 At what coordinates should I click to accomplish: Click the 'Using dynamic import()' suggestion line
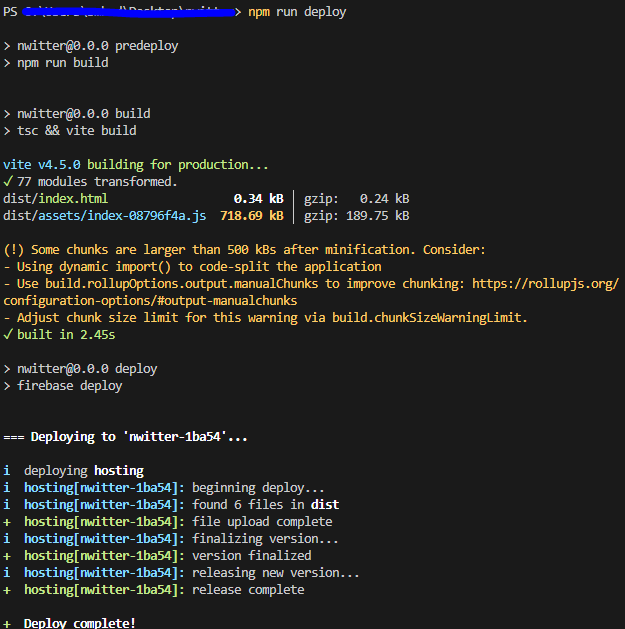tap(193, 267)
